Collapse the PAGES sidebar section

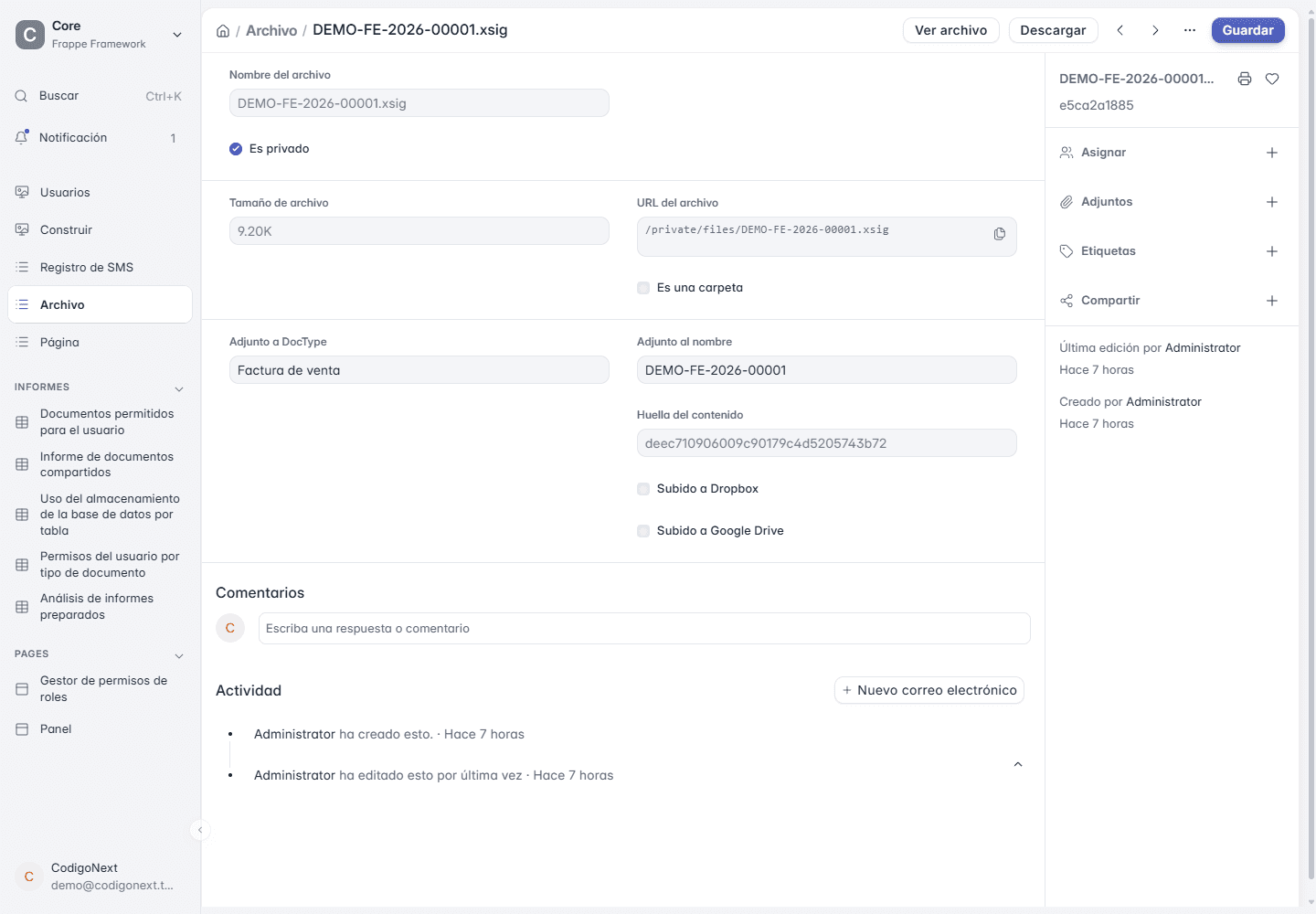pyautogui.click(x=179, y=655)
